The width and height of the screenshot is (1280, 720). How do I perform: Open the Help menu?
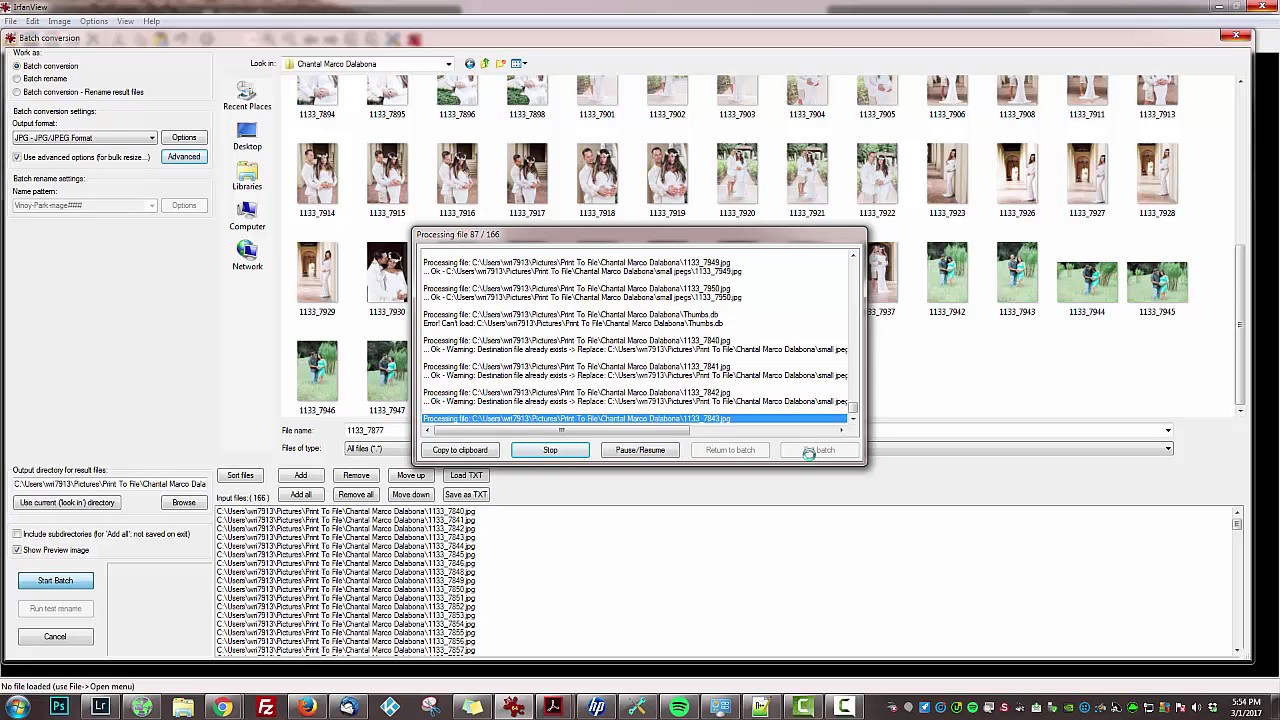point(151,21)
